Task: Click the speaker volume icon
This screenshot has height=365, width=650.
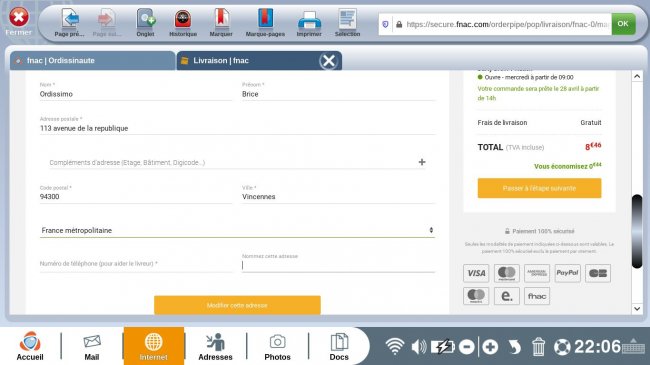Action: (419, 347)
